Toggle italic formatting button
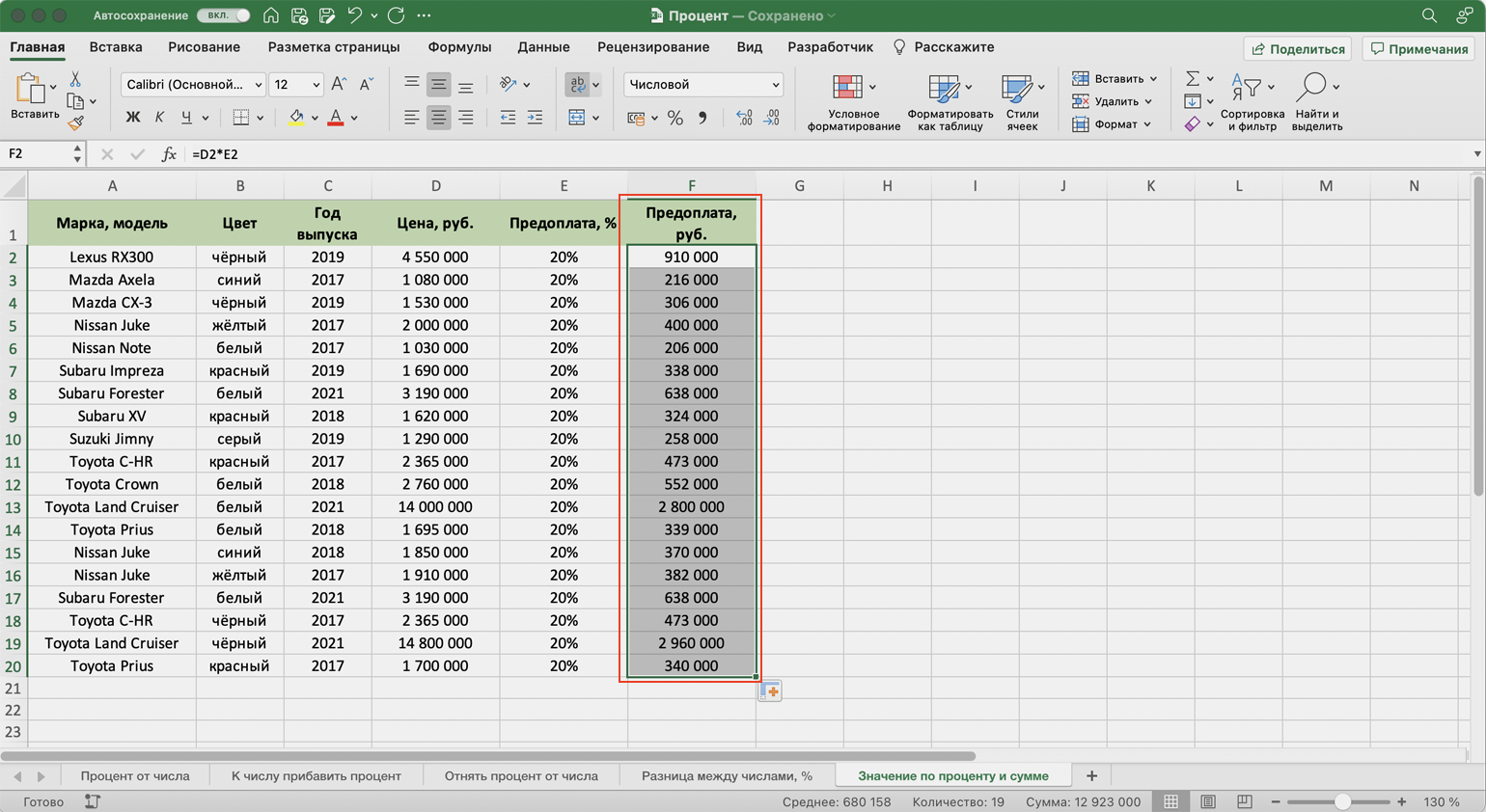 (x=159, y=118)
